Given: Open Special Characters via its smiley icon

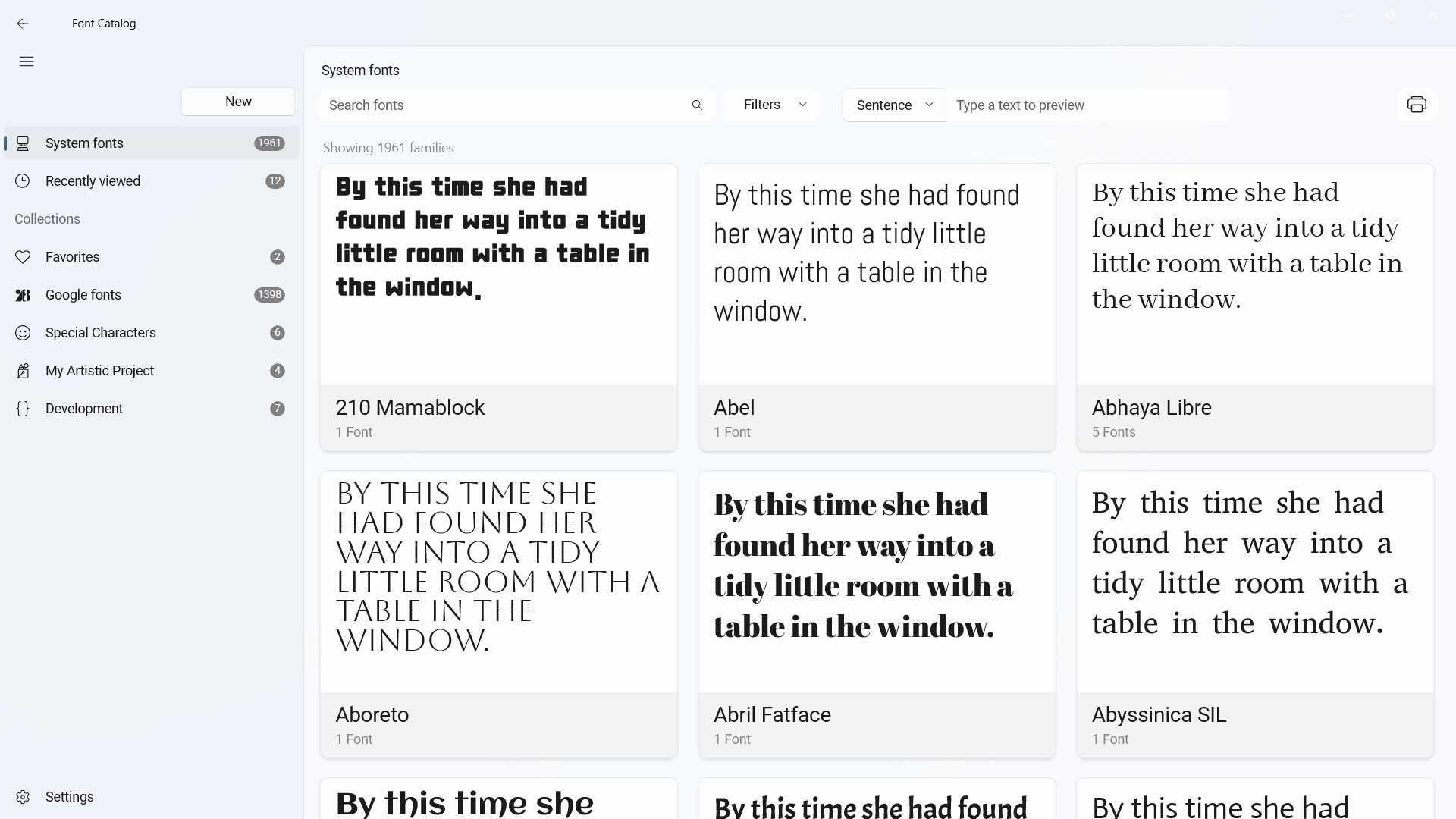Looking at the screenshot, I should (x=23, y=333).
